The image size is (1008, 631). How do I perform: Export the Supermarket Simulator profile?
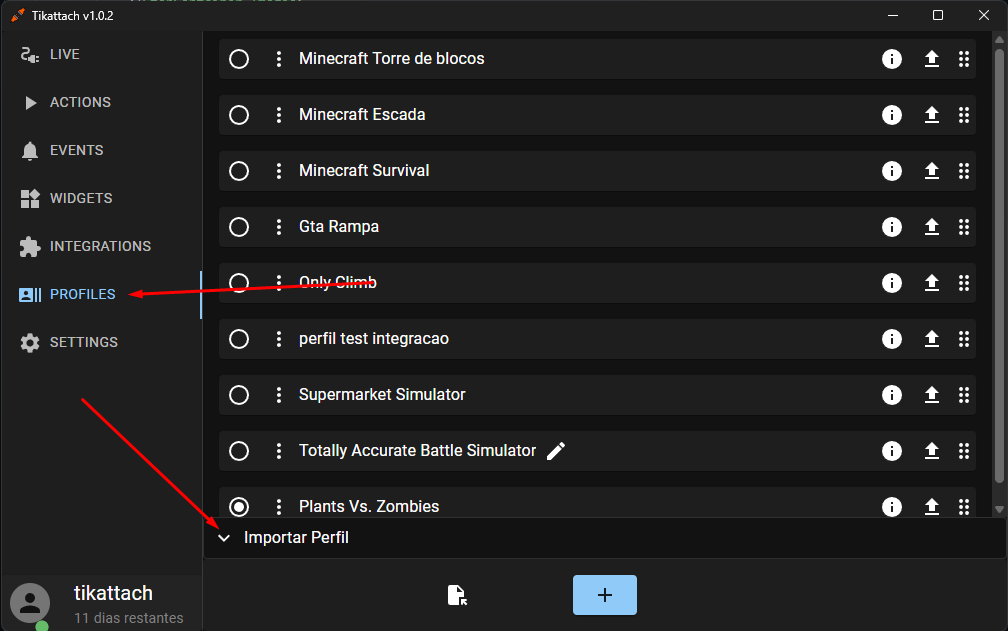932,395
